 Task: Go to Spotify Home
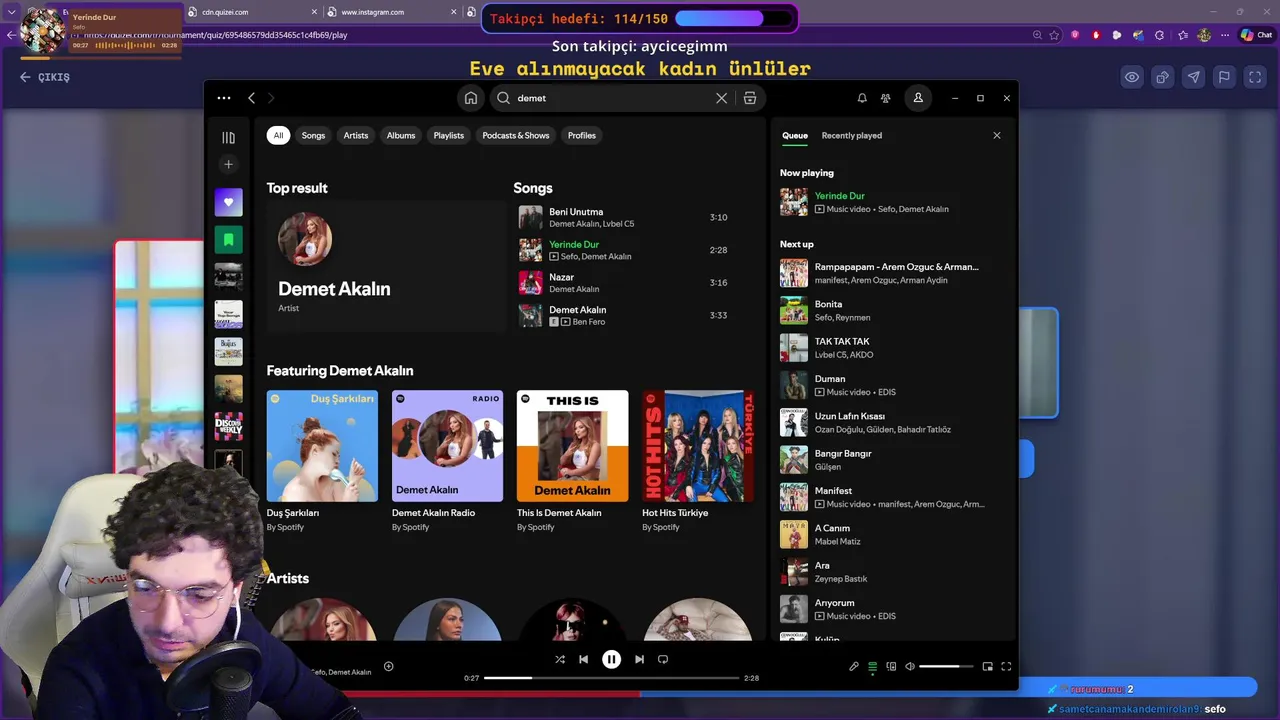click(470, 98)
